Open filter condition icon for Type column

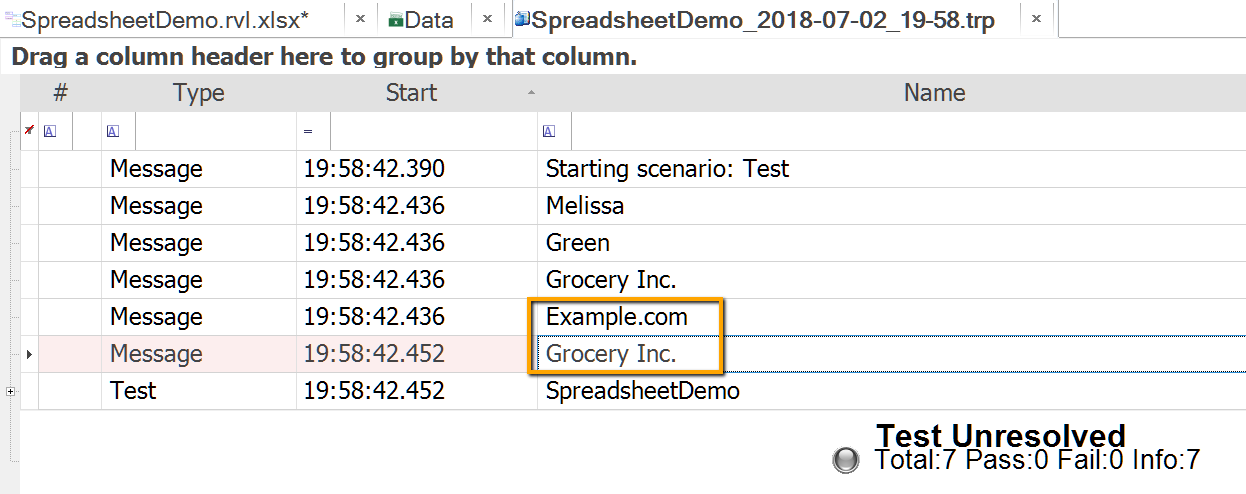pos(113,131)
